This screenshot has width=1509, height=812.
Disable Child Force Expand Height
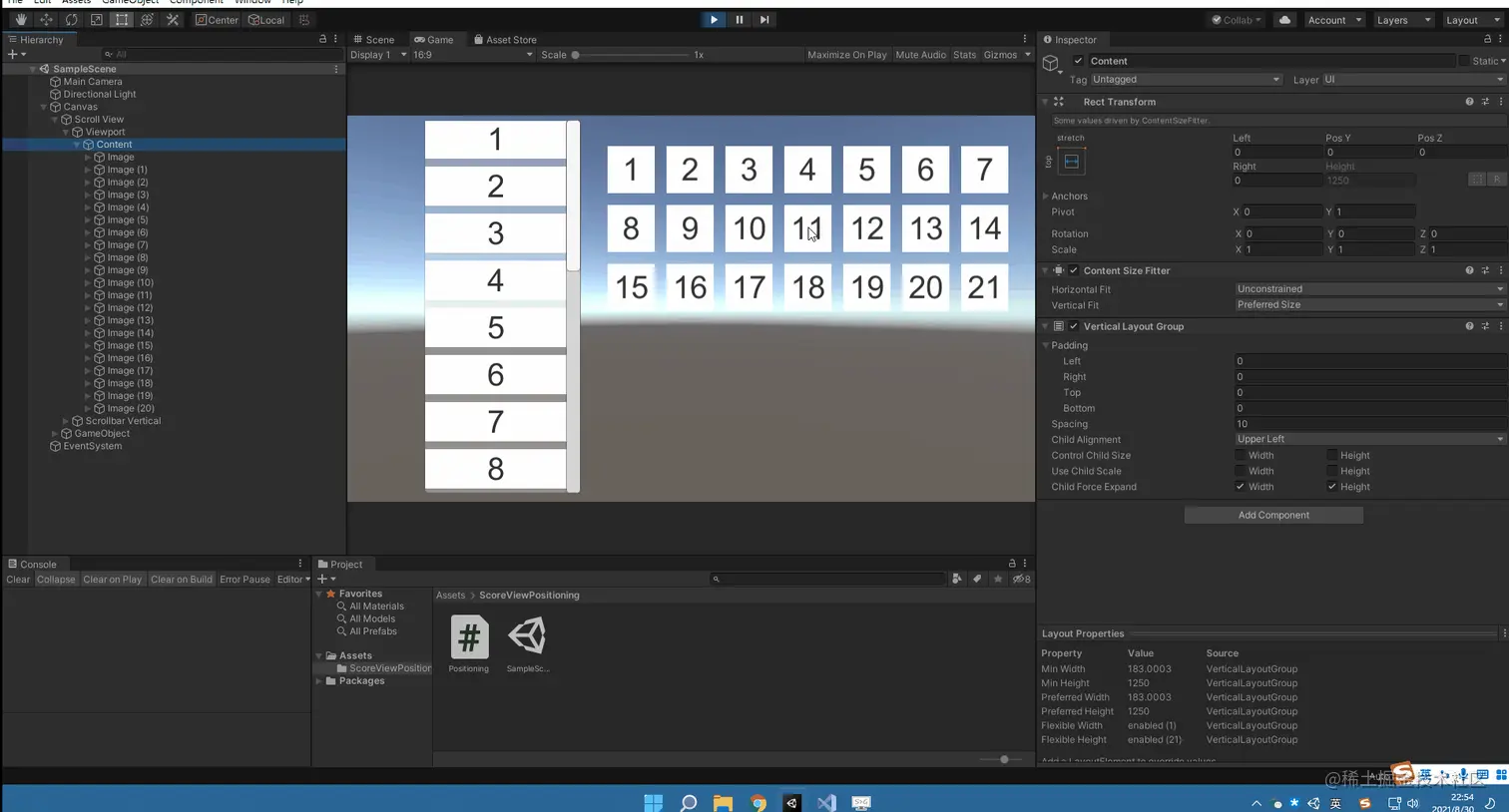click(x=1331, y=486)
